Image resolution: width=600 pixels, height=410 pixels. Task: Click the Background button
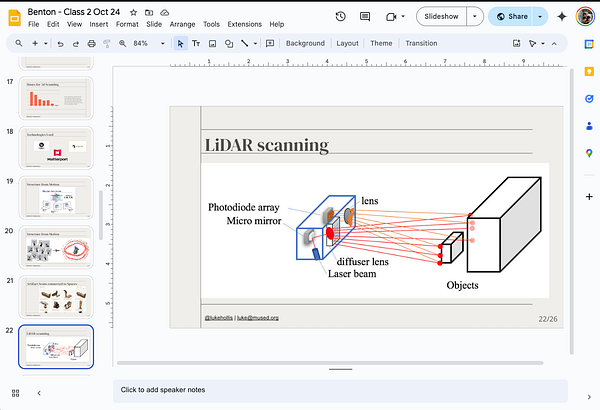pos(305,44)
